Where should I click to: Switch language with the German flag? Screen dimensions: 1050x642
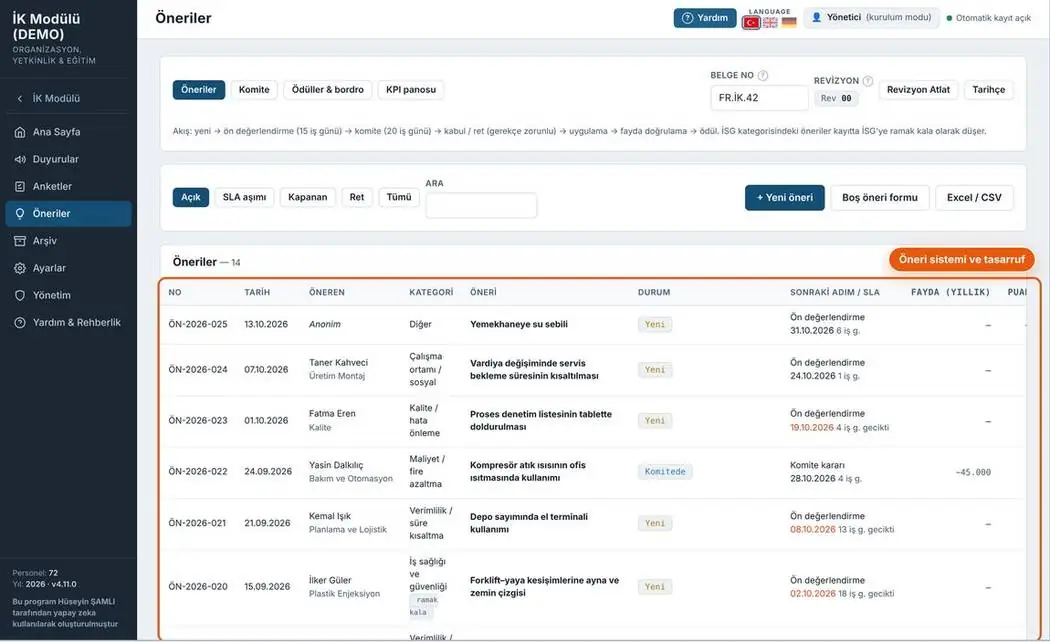(x=790, y=22)
